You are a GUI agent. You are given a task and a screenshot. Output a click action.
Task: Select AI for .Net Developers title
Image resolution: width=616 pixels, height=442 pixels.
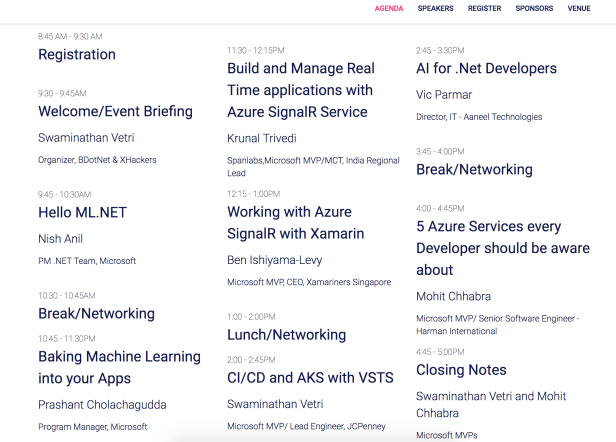point(486,68)
